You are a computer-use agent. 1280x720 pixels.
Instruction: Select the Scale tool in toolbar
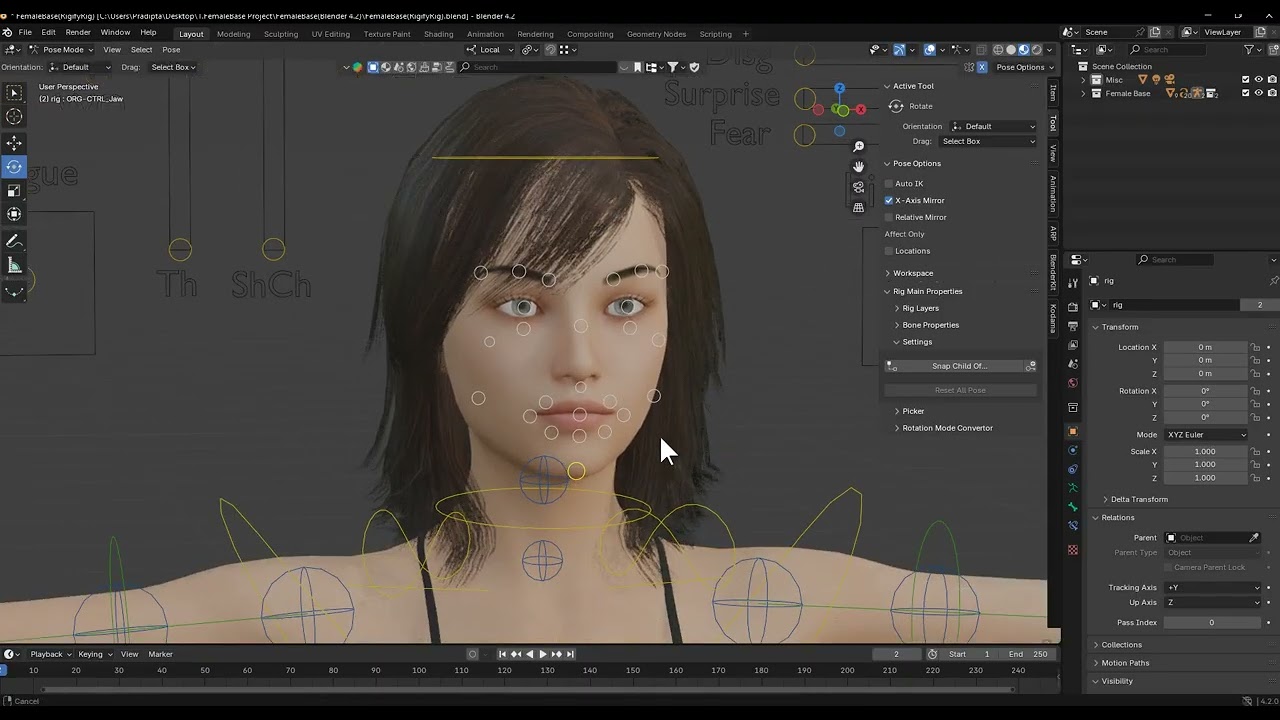pyautogui.click(x=14, y=190)
